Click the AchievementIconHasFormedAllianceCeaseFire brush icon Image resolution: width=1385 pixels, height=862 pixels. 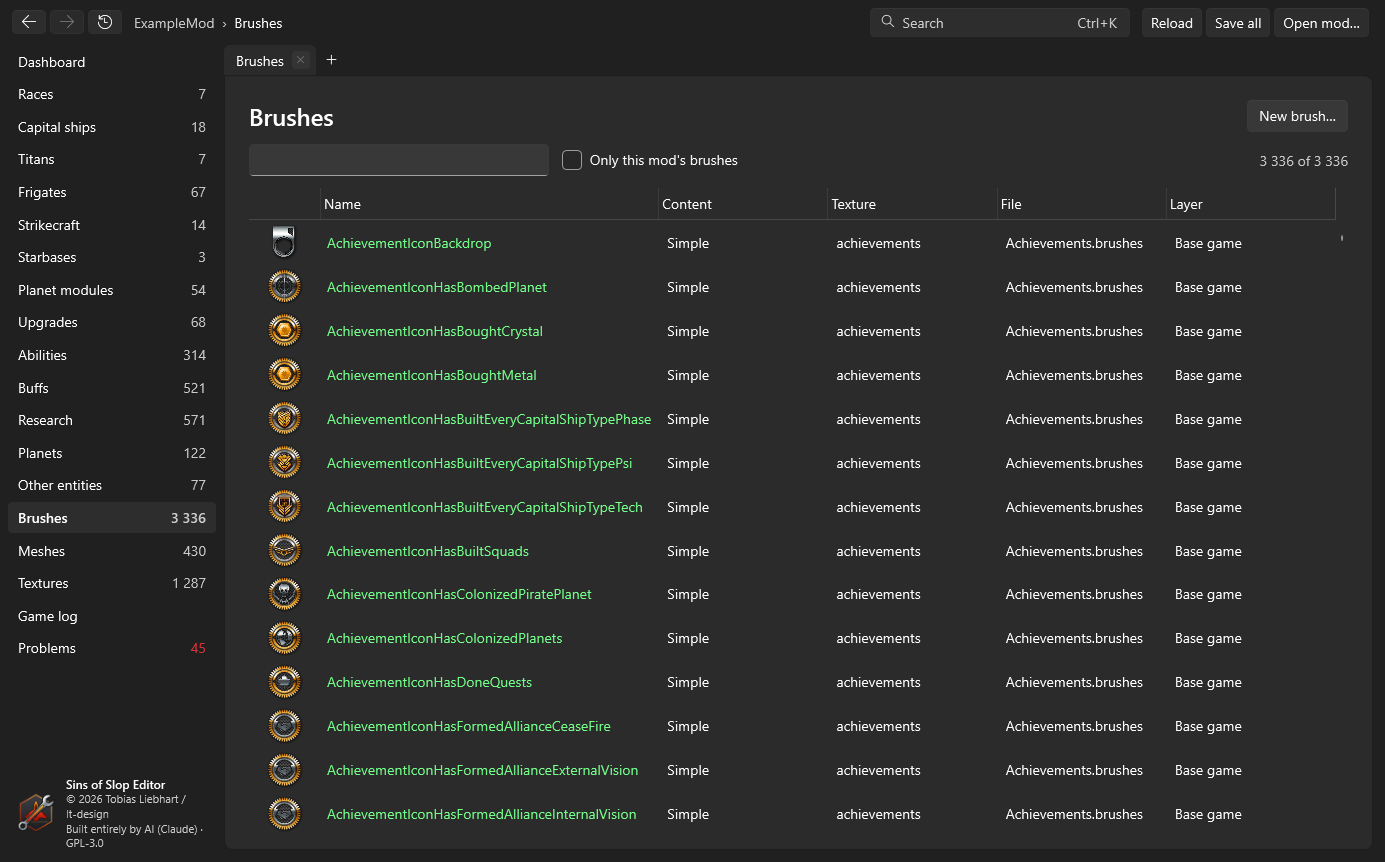click(x=284, y=726)
